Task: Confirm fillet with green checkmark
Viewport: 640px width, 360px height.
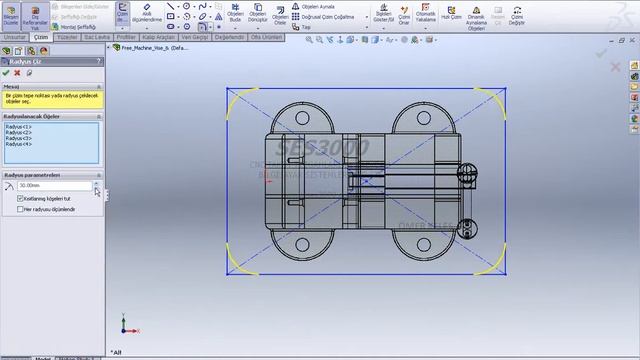Action: 6,73
